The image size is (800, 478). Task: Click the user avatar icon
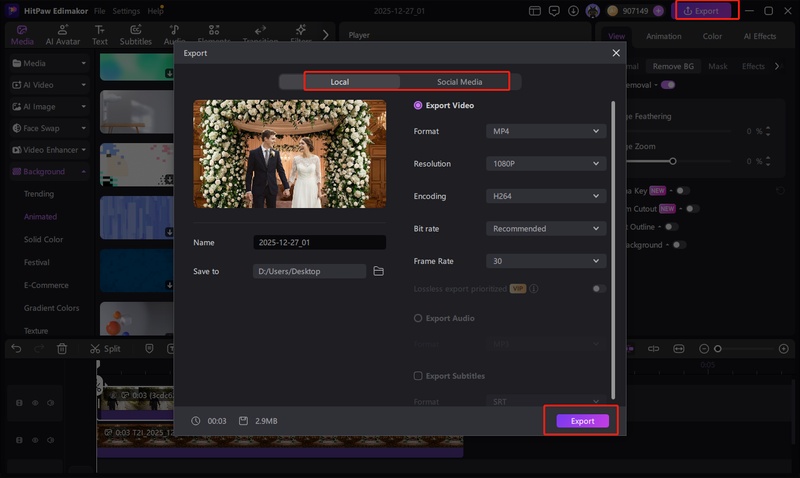pyautogui.click(x=593, y=11)
